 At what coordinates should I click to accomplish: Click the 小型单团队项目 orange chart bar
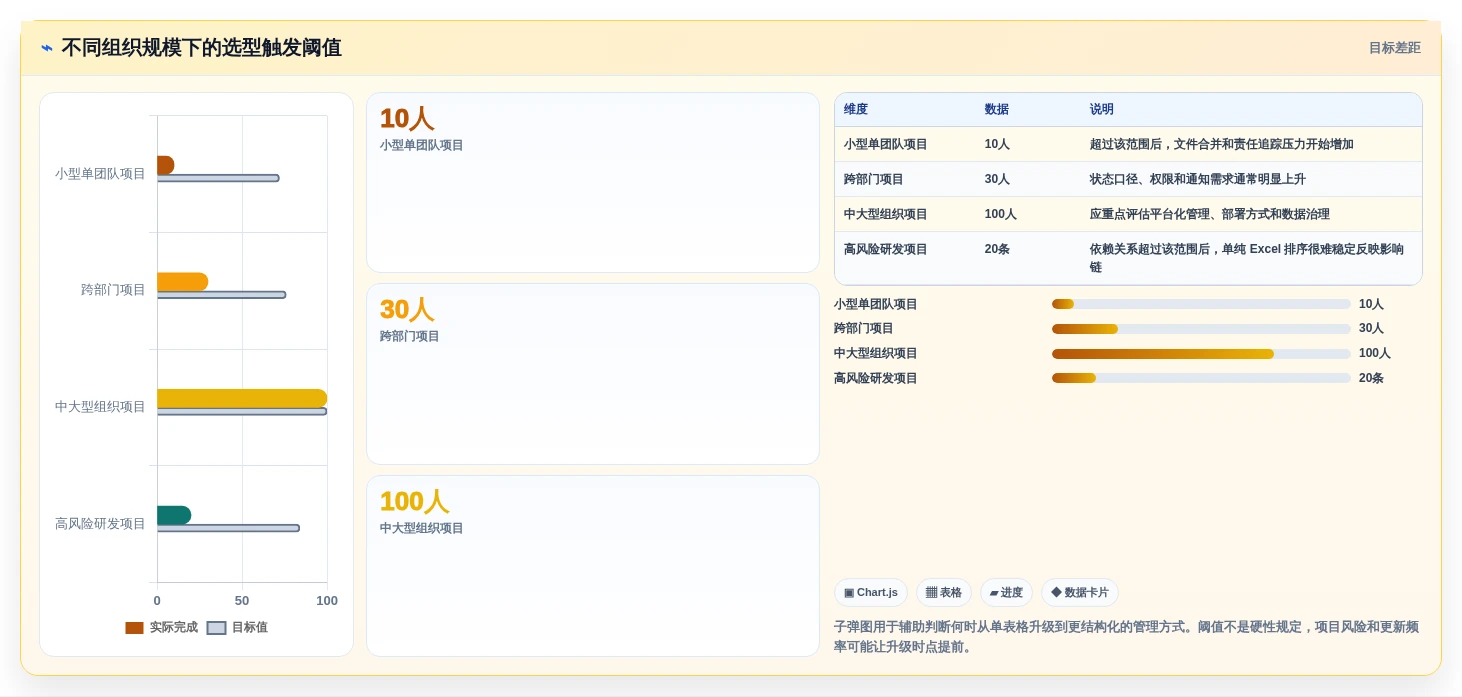tap(165, 165)
